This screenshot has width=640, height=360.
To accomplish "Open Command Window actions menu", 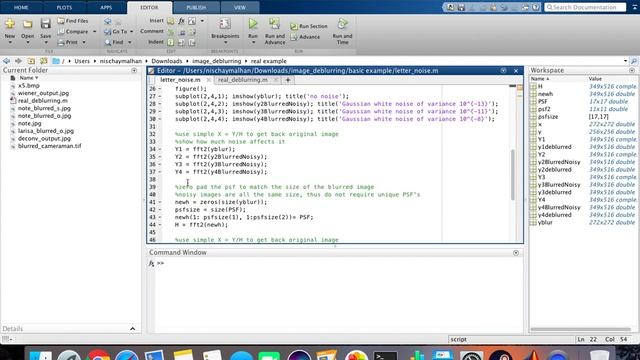I will (x=516, y=253).
